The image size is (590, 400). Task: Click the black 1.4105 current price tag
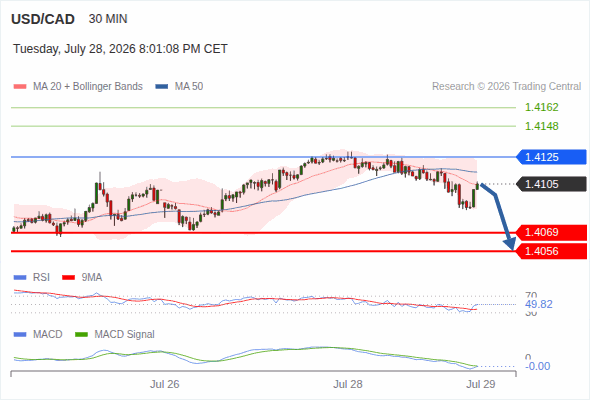coord(551,184)
